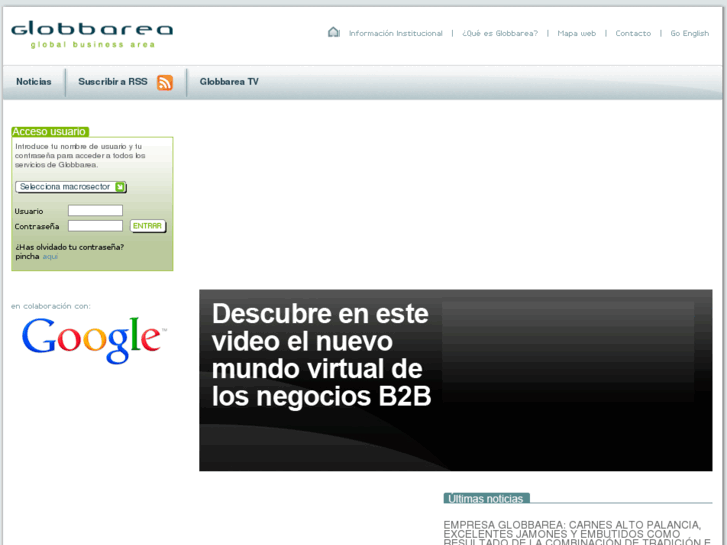Click the Acceso usuario panel header

50,132
